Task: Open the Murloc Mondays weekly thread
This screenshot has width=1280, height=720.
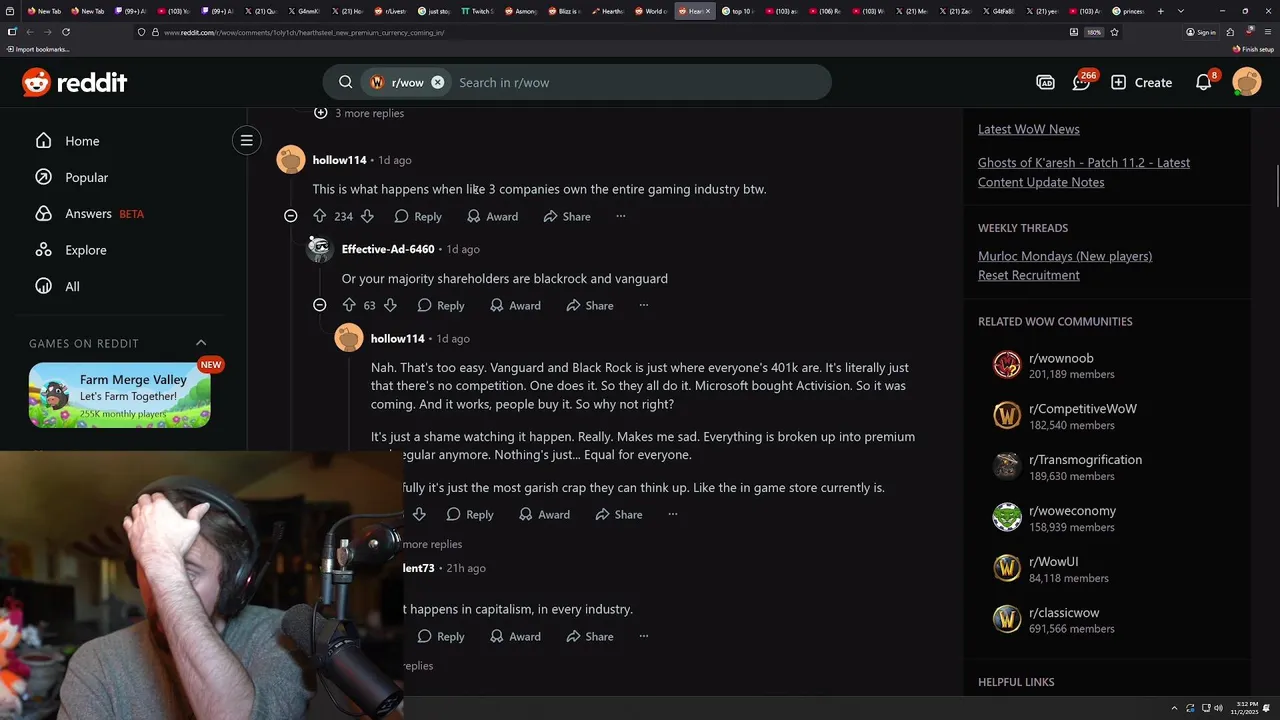Action: click(1065, 256)
